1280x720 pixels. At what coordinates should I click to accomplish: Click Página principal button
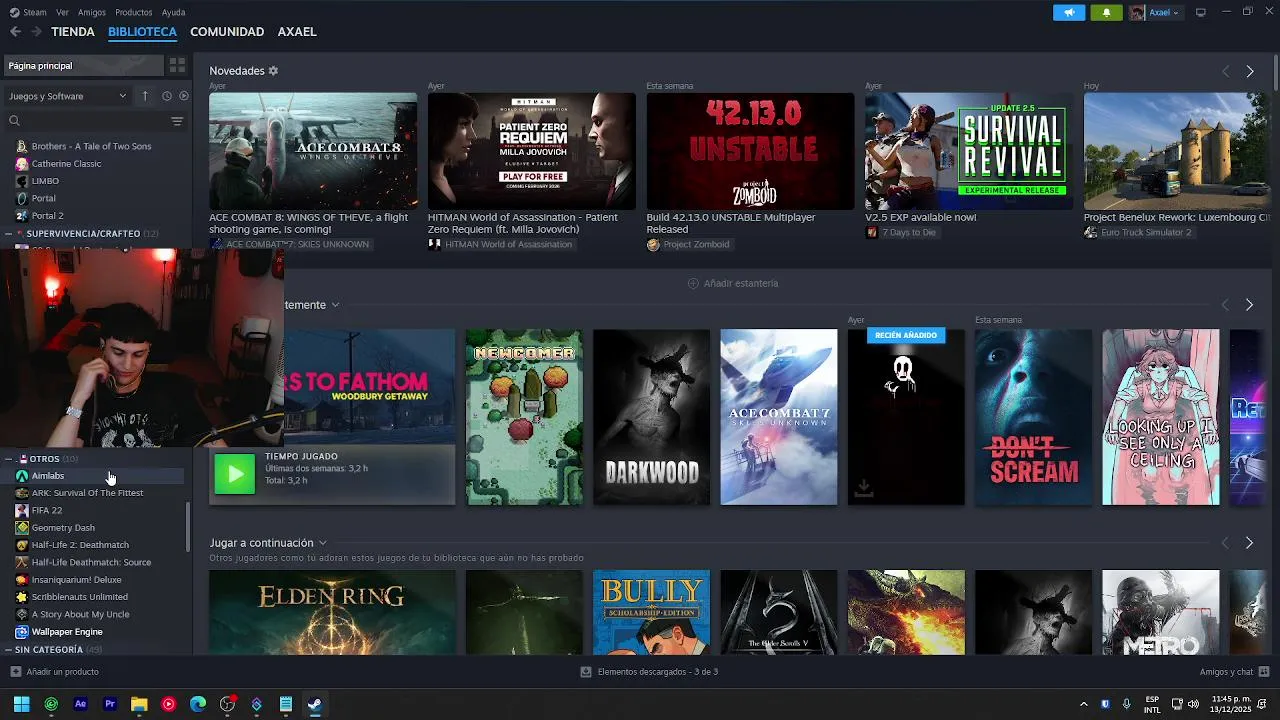point(84,65)
